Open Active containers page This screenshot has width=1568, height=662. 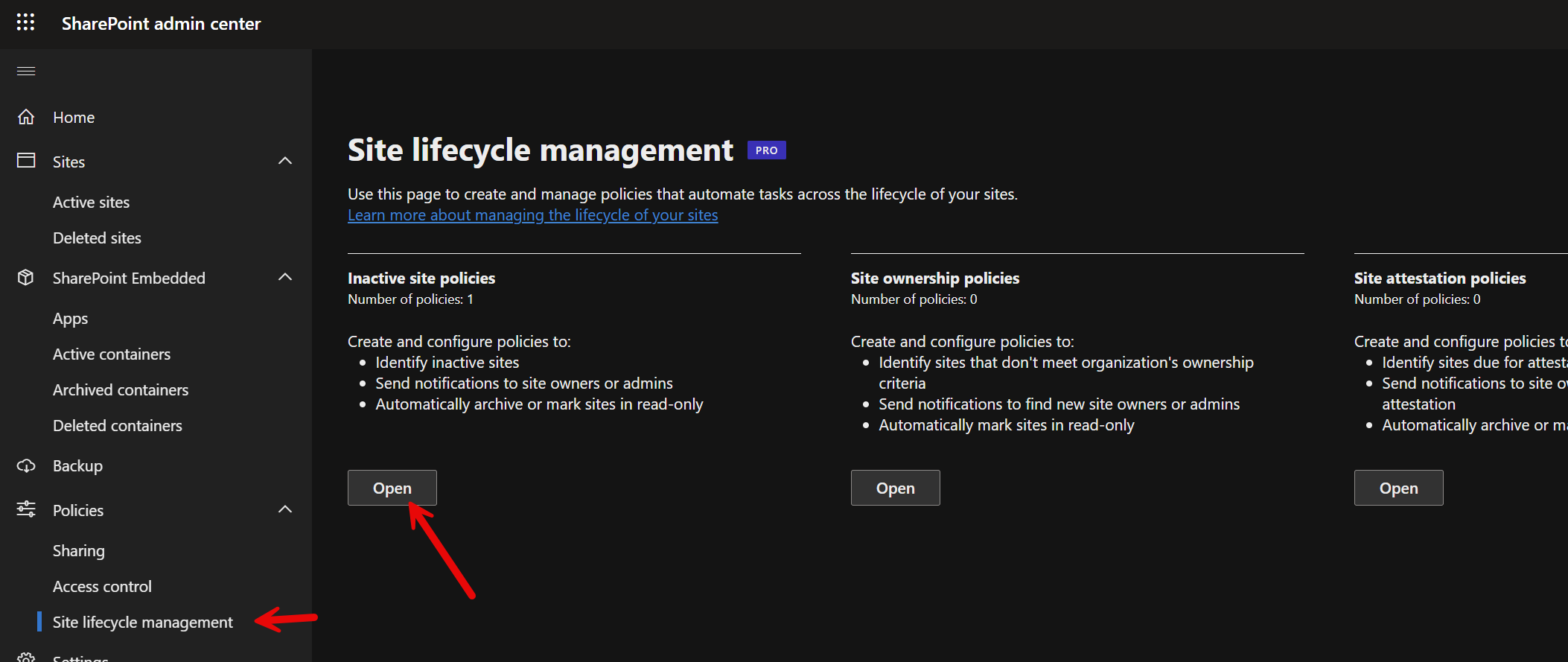(112, 354)
